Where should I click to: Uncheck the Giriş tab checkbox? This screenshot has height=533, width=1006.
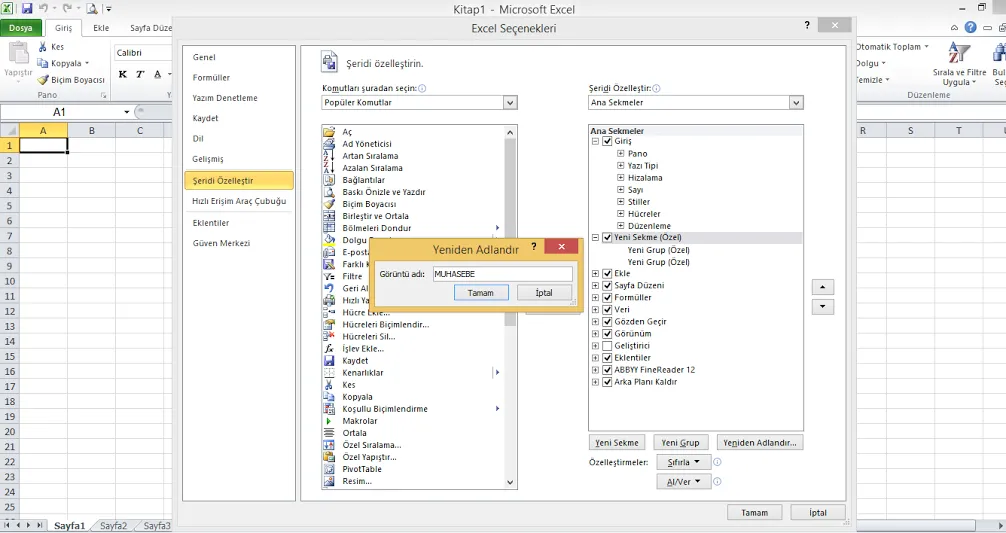[x=607, y=142]
